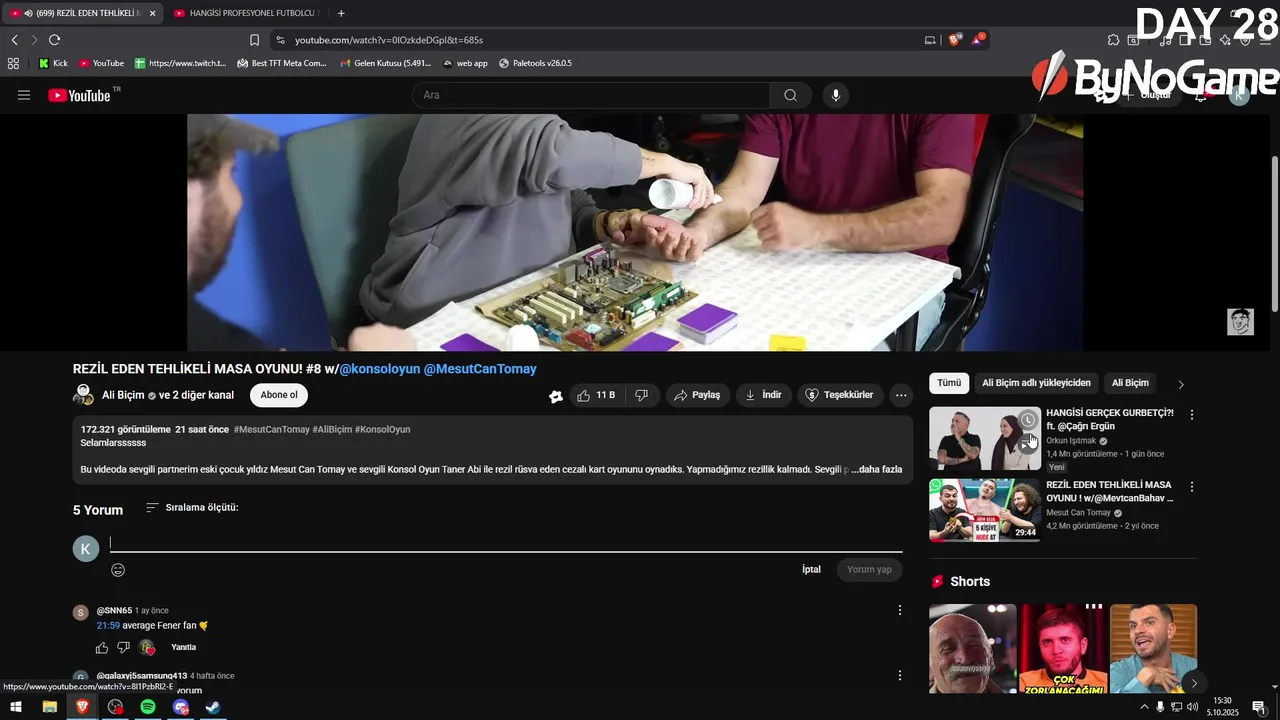The image size is (1280, 720).
Task: Open options menu for @SNN65 comment
Action: point(899,610)
